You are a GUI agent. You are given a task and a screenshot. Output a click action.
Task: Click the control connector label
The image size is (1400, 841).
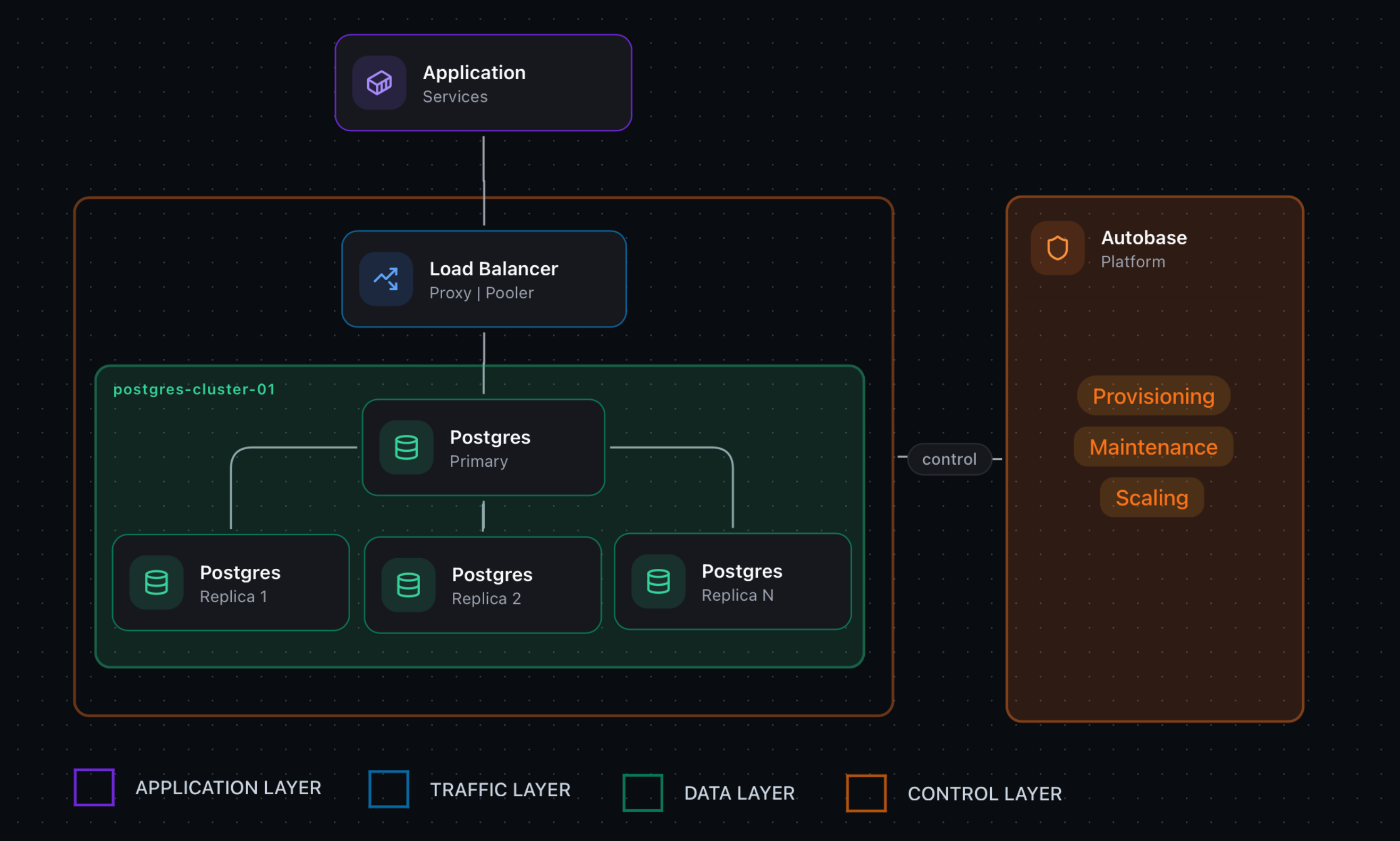point(950,459)
